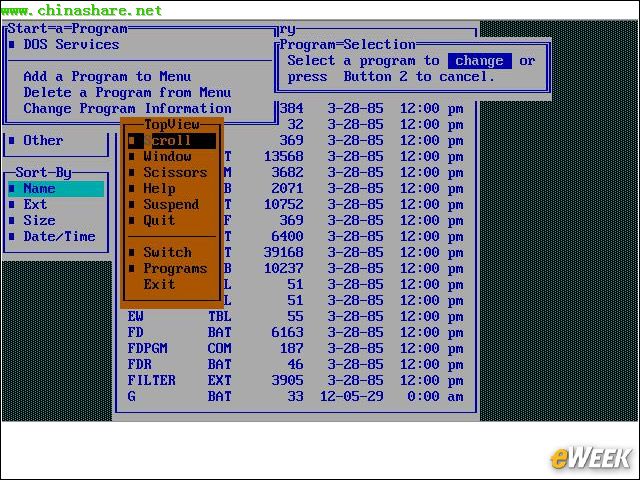Screen dimensions: 640x480
Task: Click the square bullet beside Programs
Action: tap(132, 269)
